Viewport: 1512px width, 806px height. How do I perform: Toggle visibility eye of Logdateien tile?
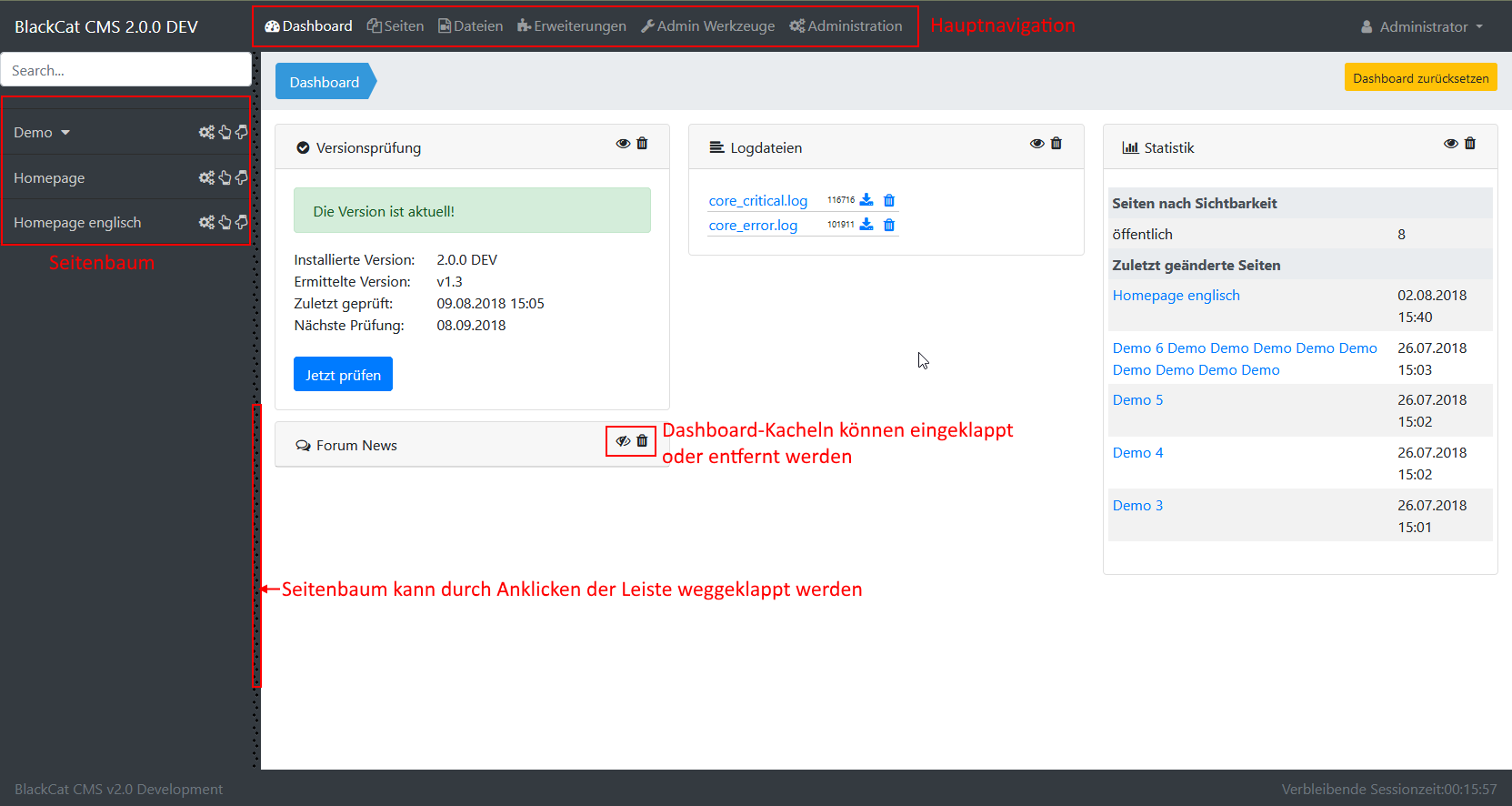1036,144
